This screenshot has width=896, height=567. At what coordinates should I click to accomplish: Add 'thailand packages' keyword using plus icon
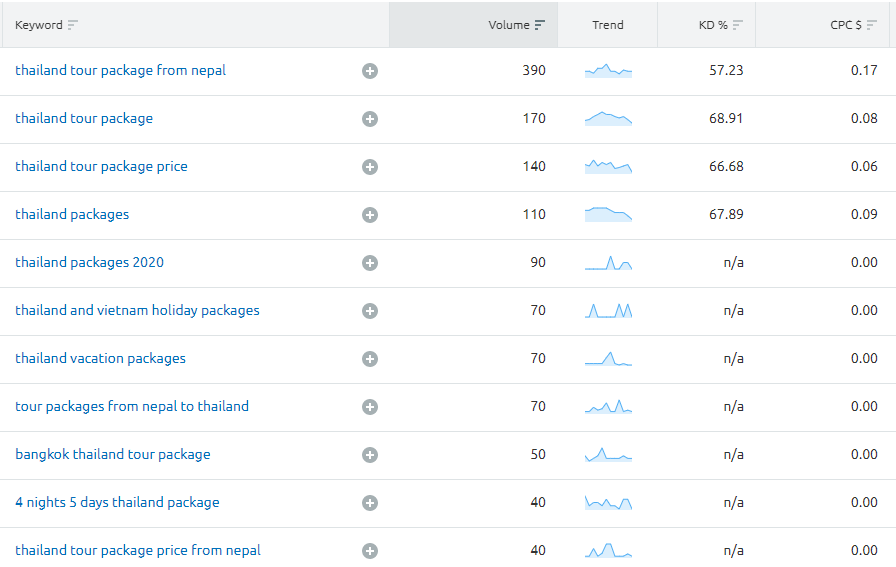[370, 215]
